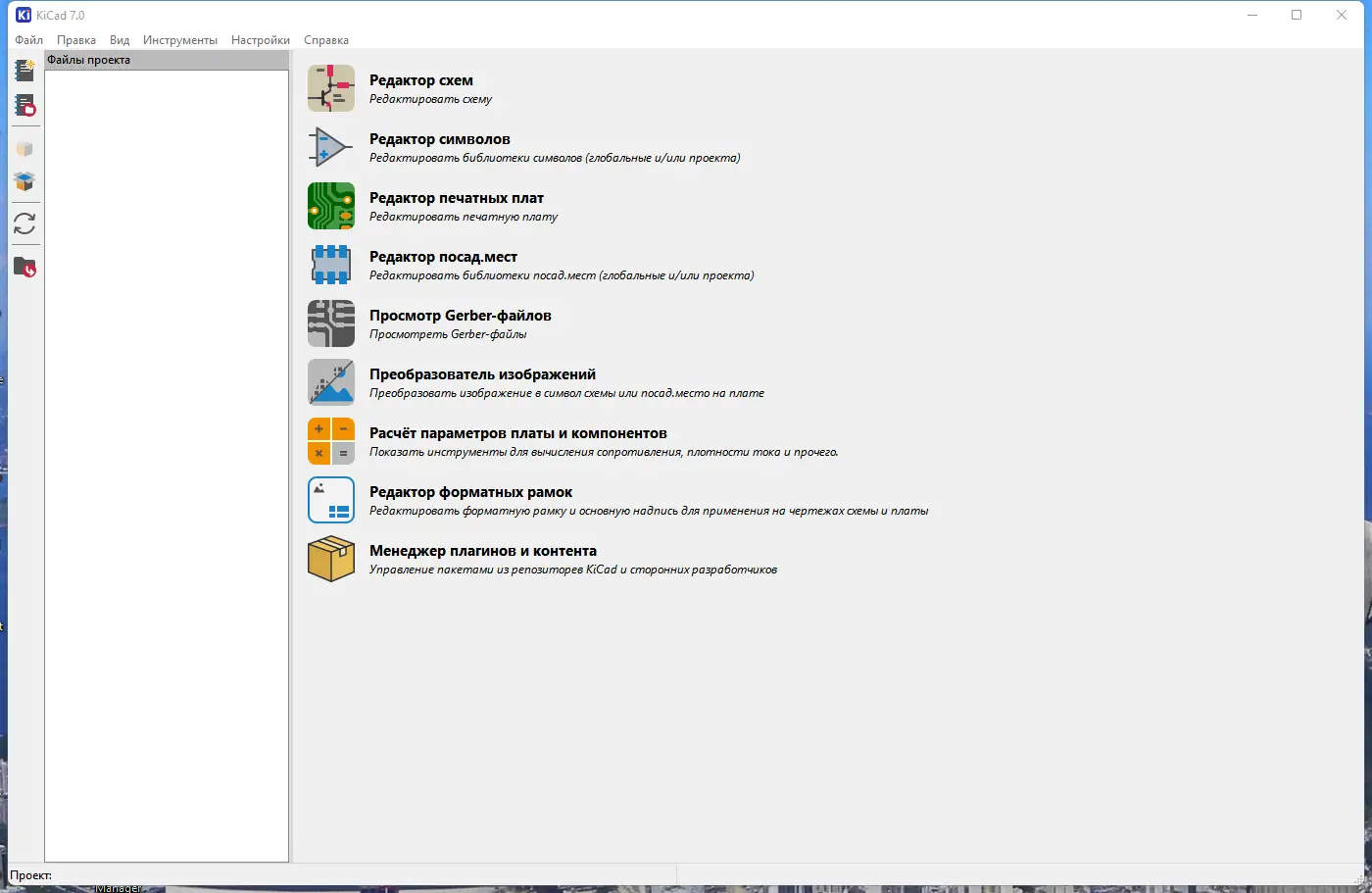Click the 'Редактировать библиотеки посад.мест' description
Viewport: 1372px width, 893px height.
point(562,275)
